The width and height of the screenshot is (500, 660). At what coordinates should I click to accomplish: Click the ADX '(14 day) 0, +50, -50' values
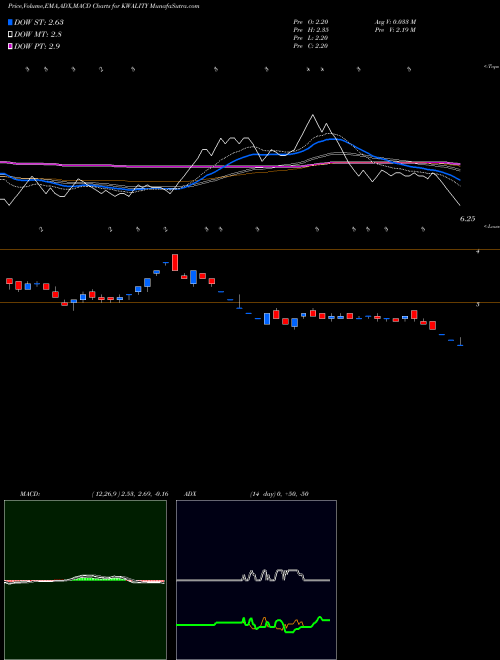[279, 494]
